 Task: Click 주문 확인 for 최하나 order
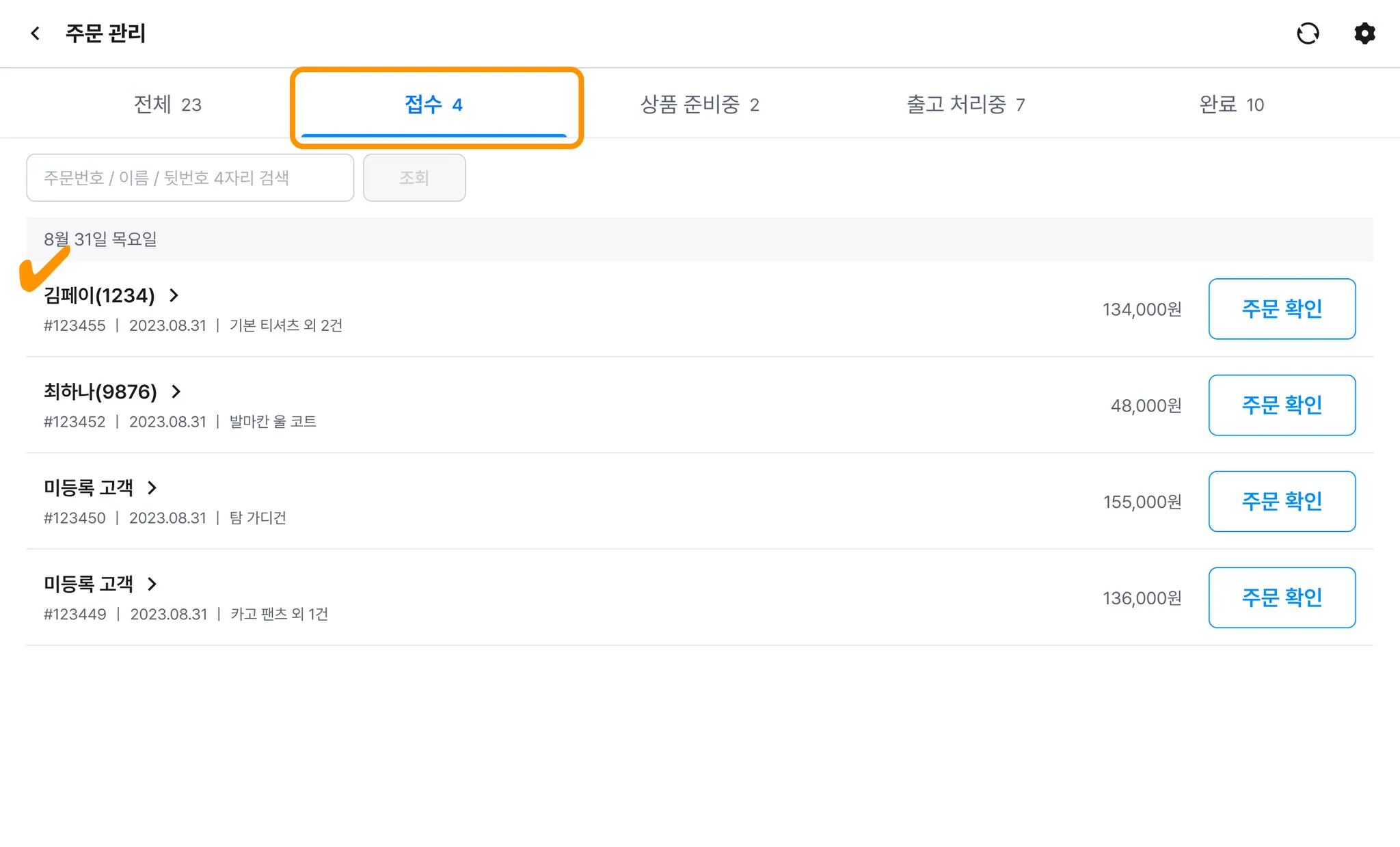pyautogui.click(x=1282, y=405)
